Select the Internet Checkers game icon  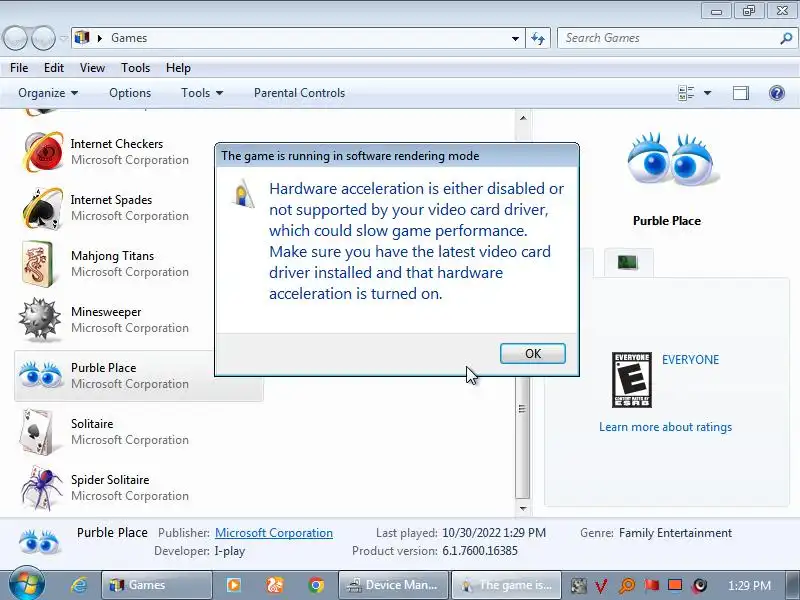pos(43,152)
